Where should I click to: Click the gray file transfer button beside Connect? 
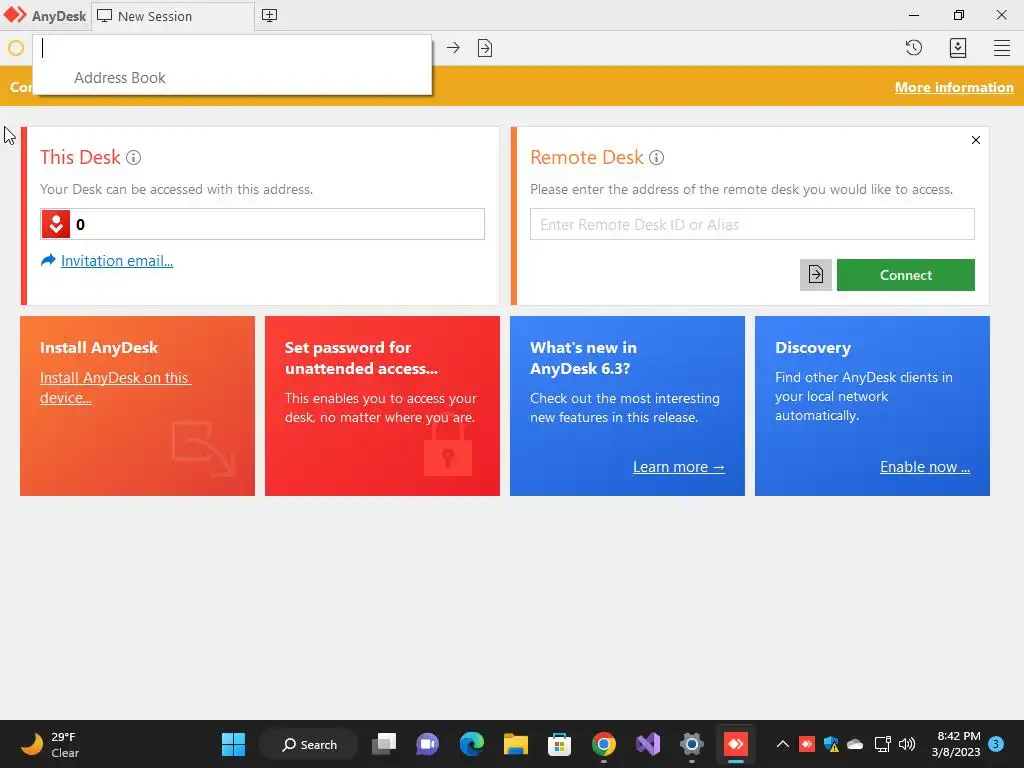(x=816, y=275)
